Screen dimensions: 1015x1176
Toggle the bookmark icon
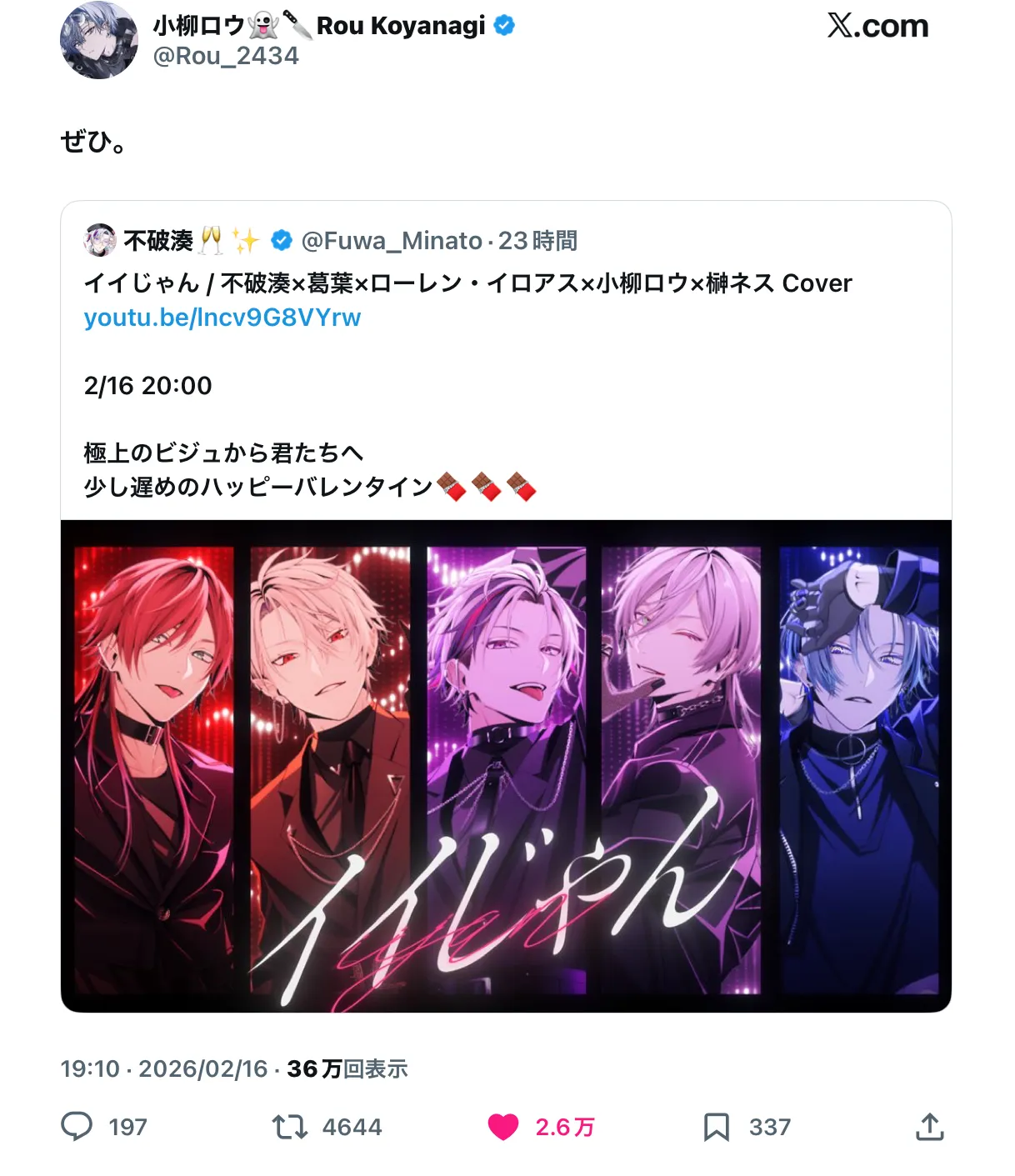pos(717,1128)
